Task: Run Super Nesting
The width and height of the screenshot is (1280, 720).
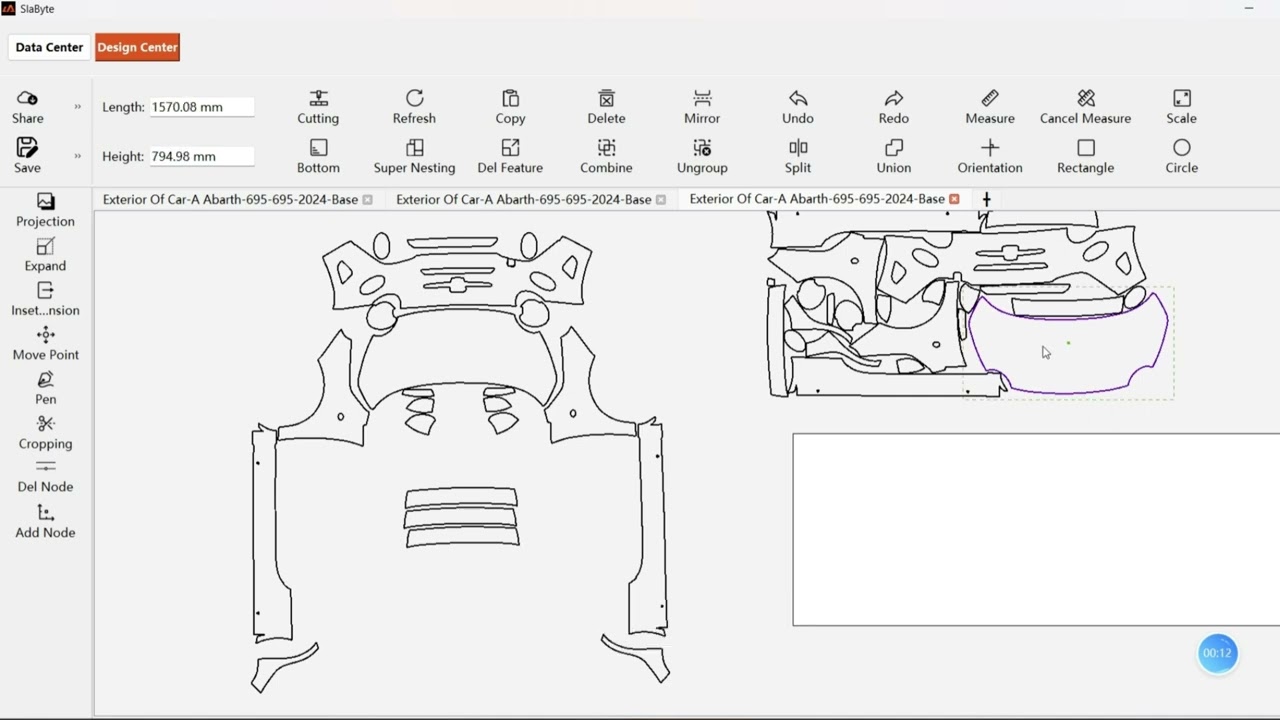Action: point(414,157)
